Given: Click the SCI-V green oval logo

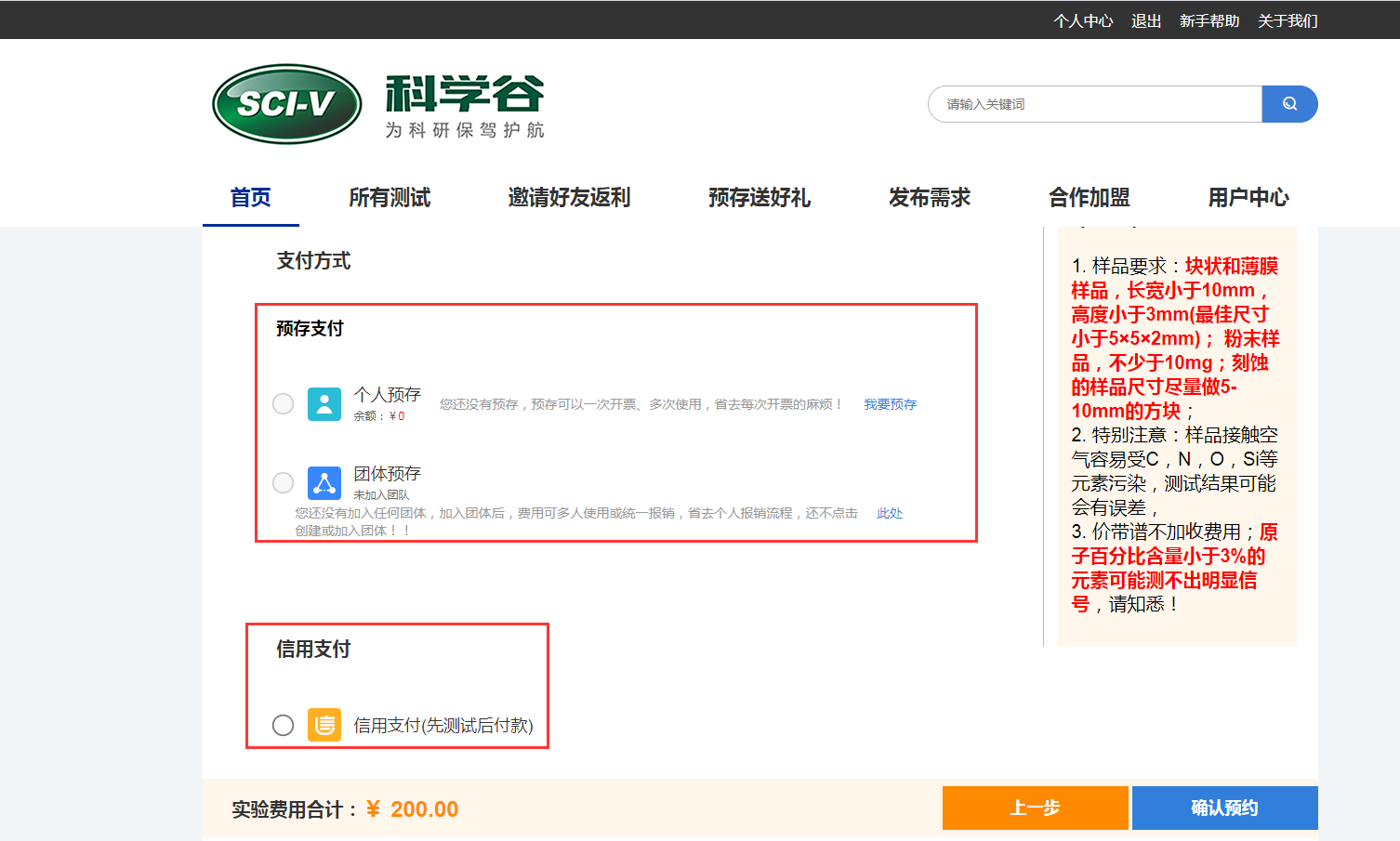Looking at the screenshot, I should [x=286, y=104].
